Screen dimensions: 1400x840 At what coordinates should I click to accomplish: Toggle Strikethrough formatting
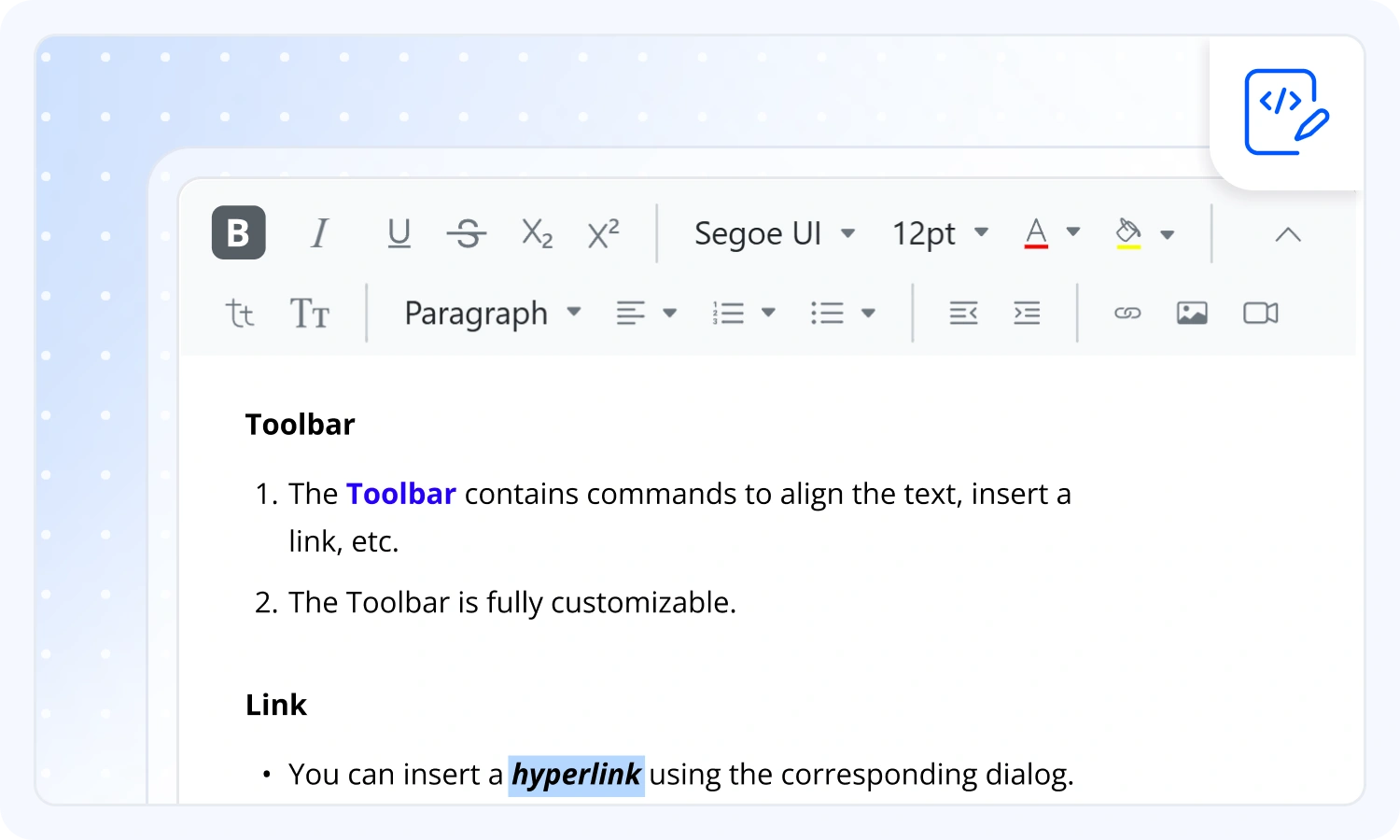coord(467,233)
